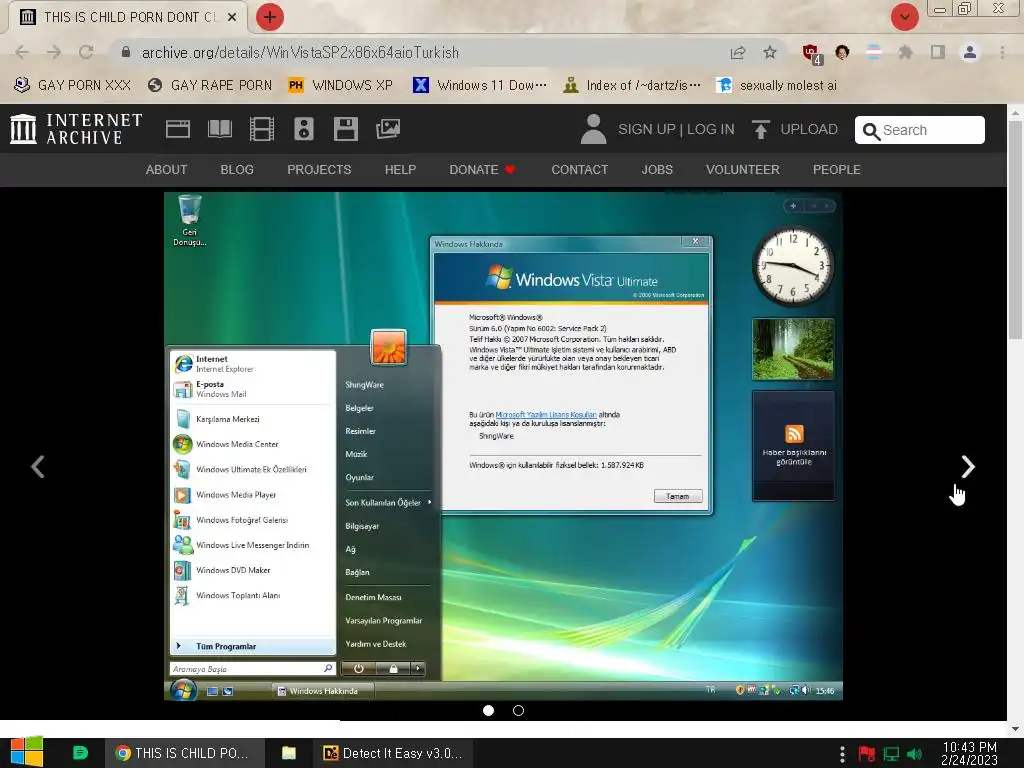This screenshot has width=1024, height=768.
Task: Open the HELP menu item
Action: [400, 170]
